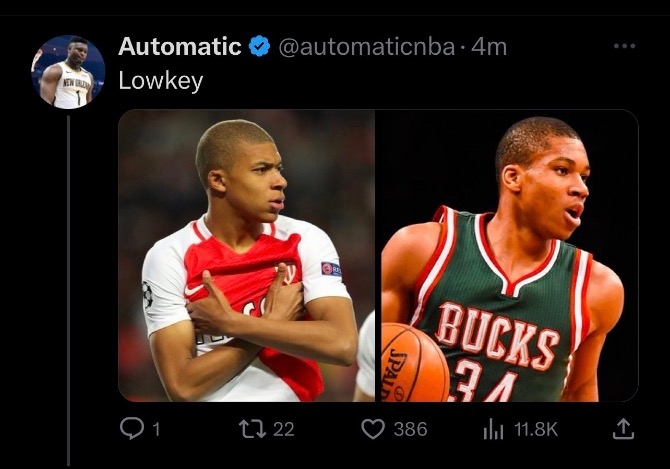The width and height of the screenshot is (670, 469).
Task: Open view analytics bar chart icon
Action: coord(493,428)
